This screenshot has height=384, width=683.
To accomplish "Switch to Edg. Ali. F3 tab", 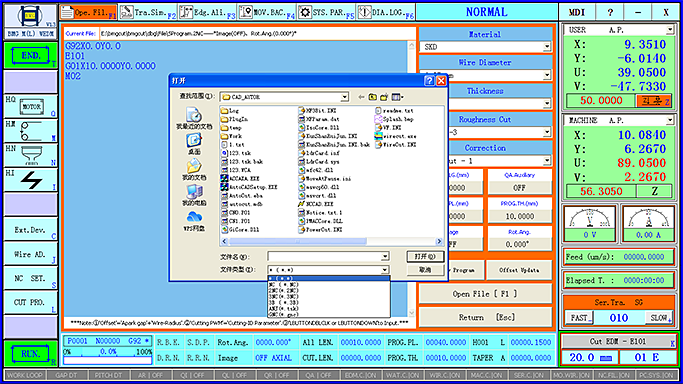I will pyautogui.click(x=208, y=13).
